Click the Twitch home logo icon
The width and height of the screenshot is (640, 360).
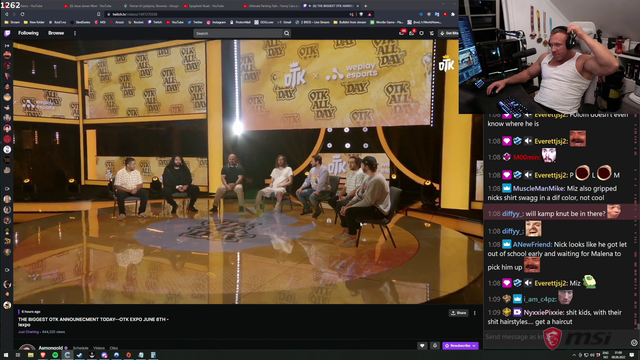7,33
